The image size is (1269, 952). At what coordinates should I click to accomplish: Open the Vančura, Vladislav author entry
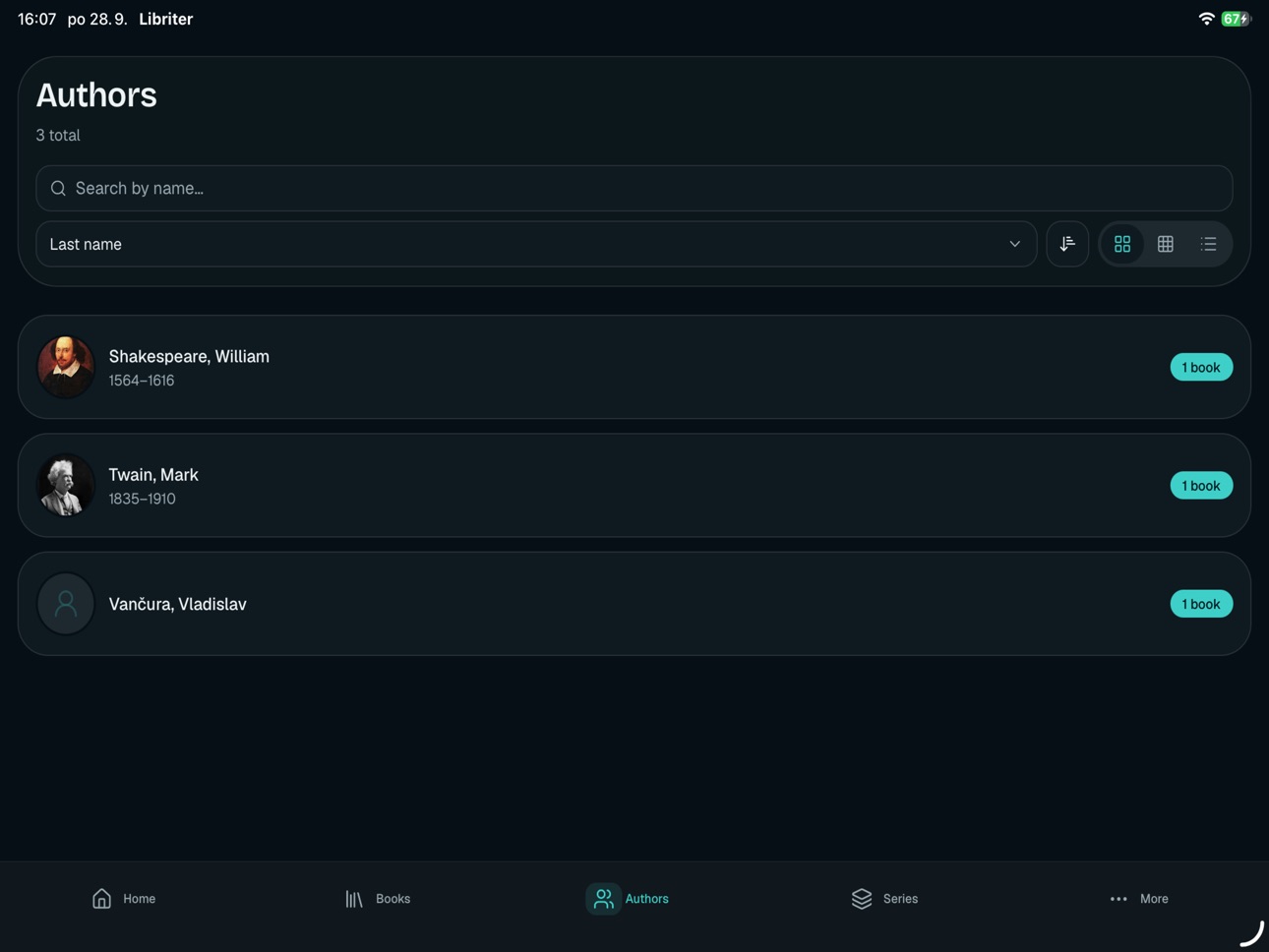coord(634,604)
